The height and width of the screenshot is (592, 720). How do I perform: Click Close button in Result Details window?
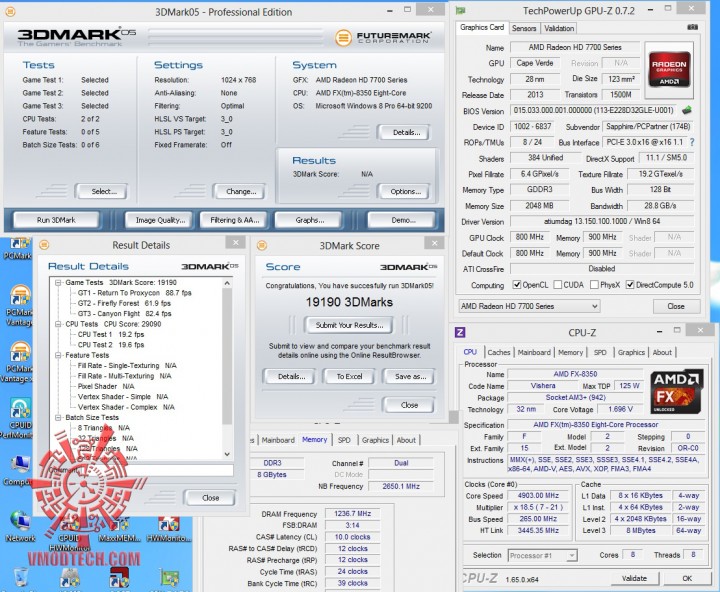coord(210,498)
